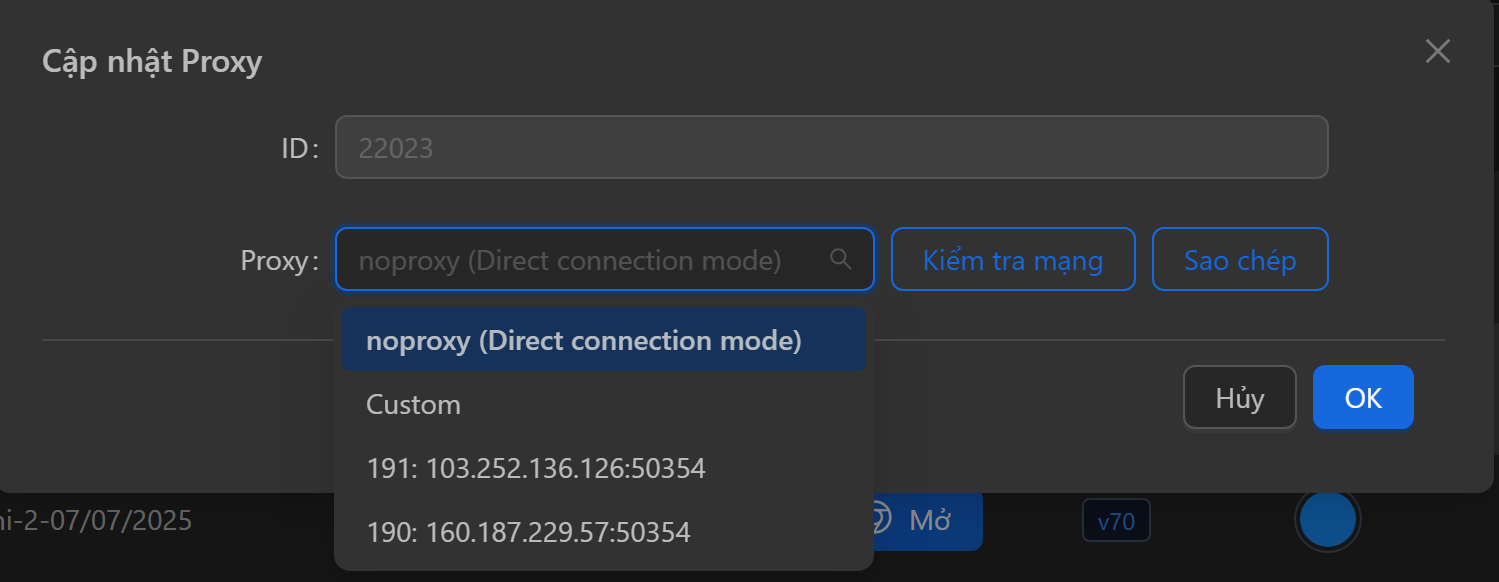The image size is (1499, 582).
Task: Click the Cập nhật Proxy dialog title
Action: click(151, 61)
